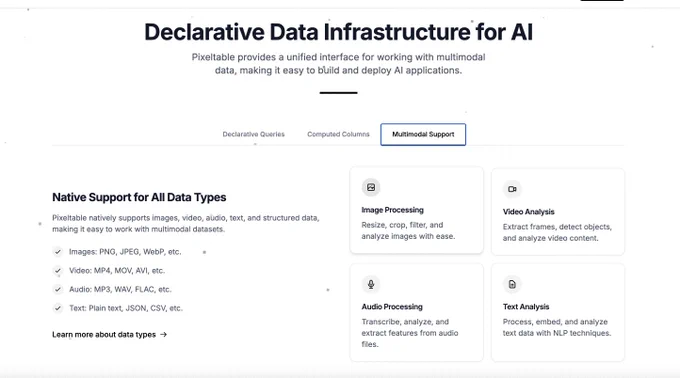Switch to the Declarative Queries tab

[x=254, y=134]
